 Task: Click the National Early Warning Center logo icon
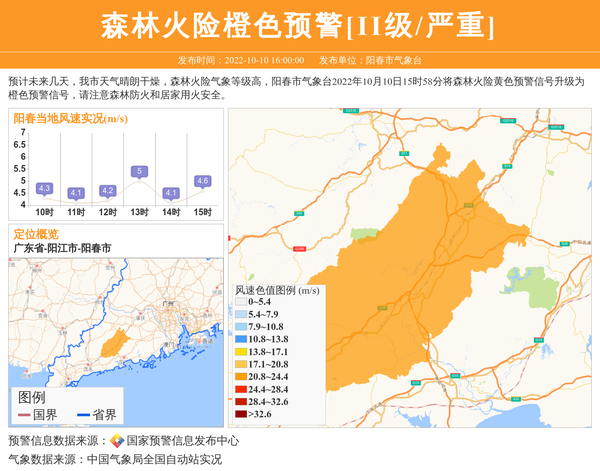[x=116, y=440]
